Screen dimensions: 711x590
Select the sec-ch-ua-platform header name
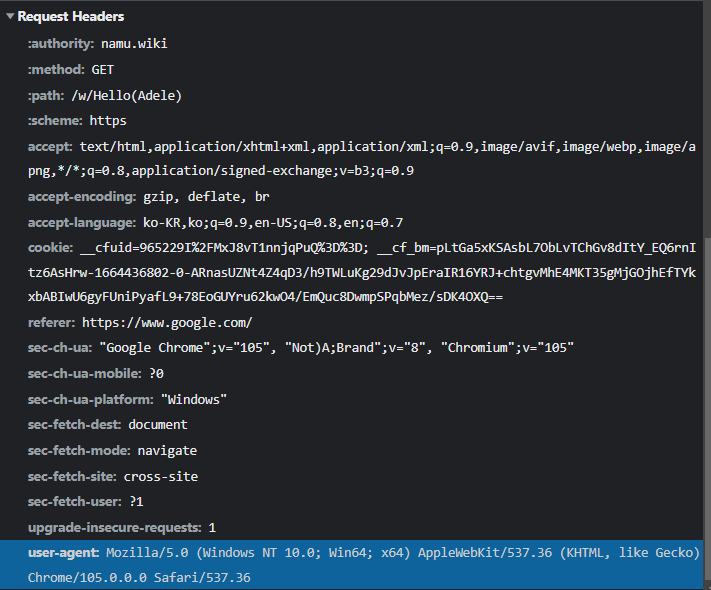coord(91,400)
